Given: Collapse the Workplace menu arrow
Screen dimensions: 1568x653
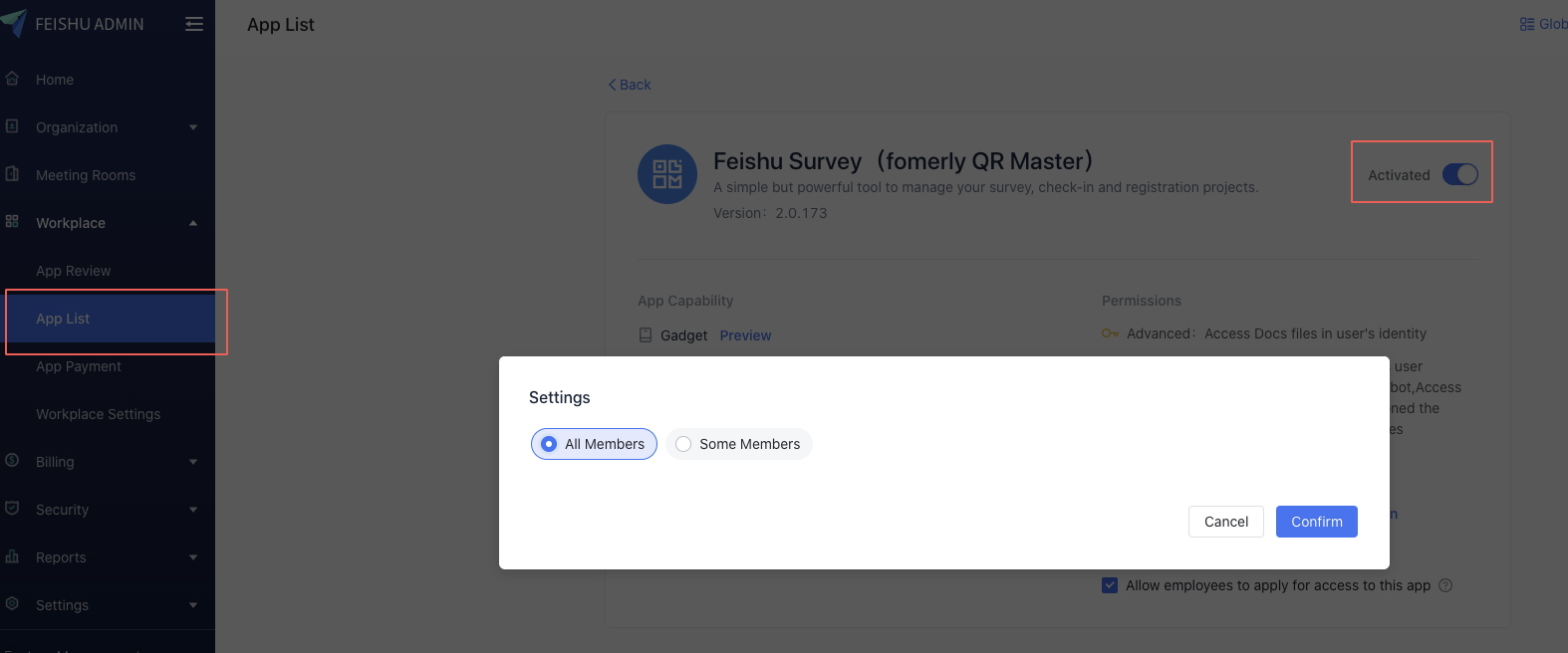Looking at the screenshot, I should tap(193, 223).
